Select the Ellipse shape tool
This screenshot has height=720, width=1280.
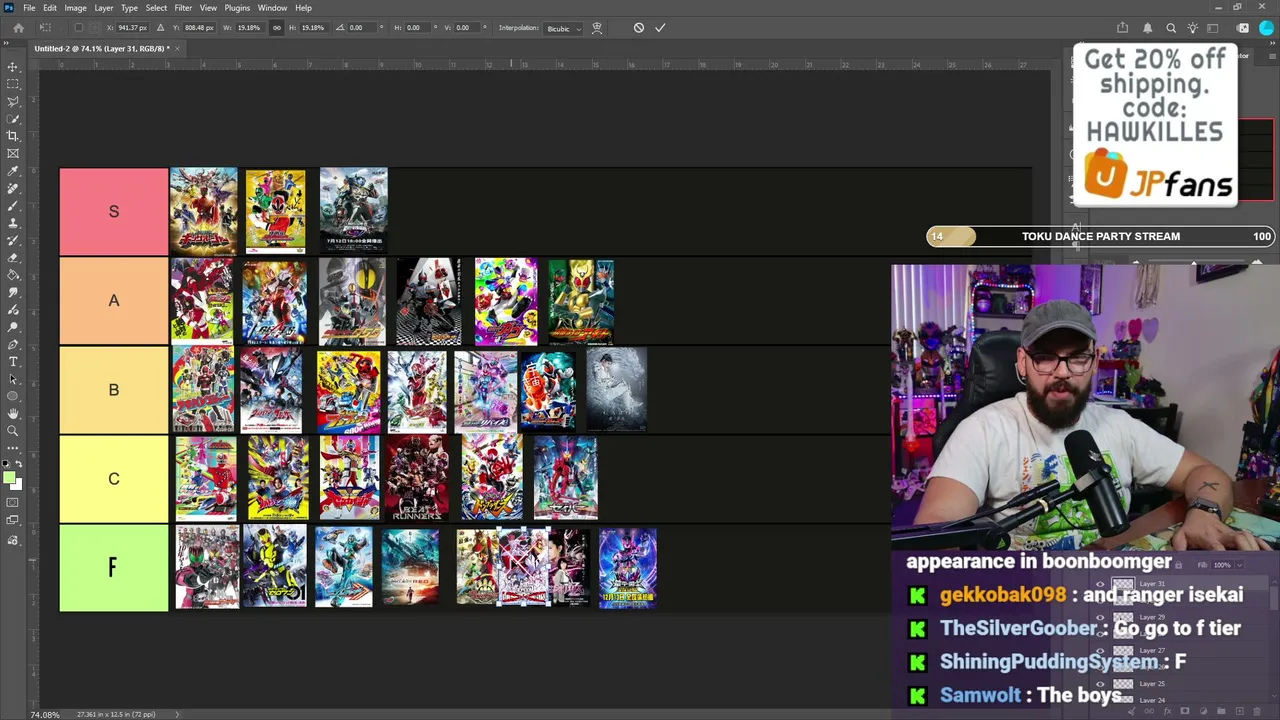click(x=13, y=396)
